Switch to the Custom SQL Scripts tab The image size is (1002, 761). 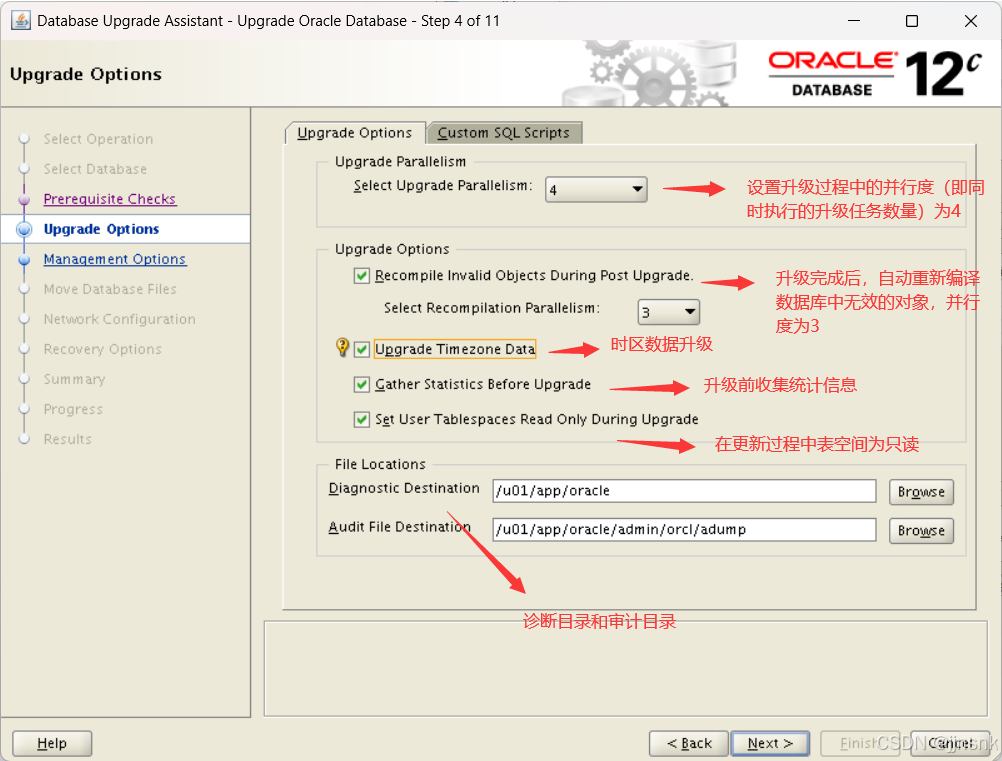click(x=504, y=132)
